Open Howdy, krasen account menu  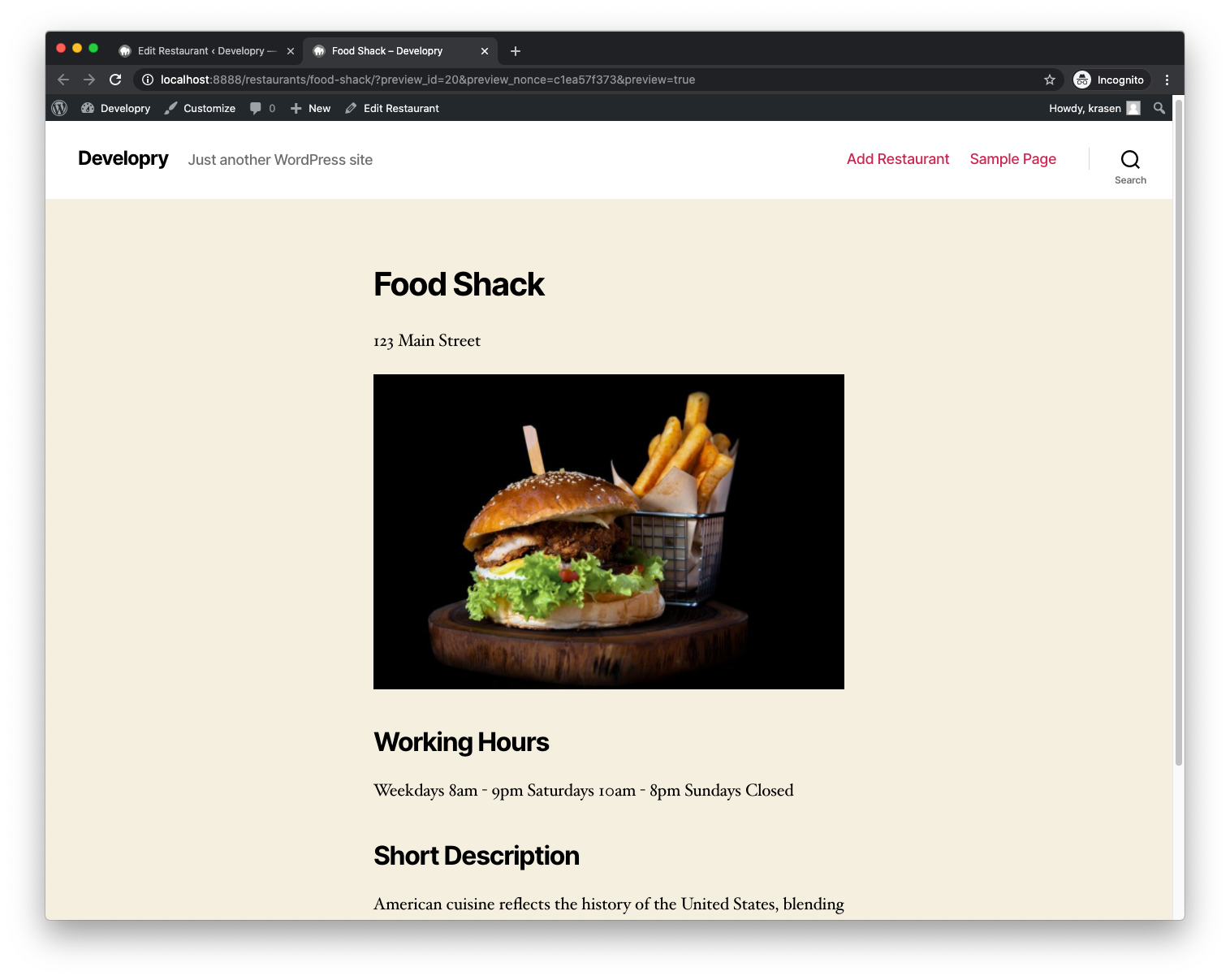coord(1094,108)
